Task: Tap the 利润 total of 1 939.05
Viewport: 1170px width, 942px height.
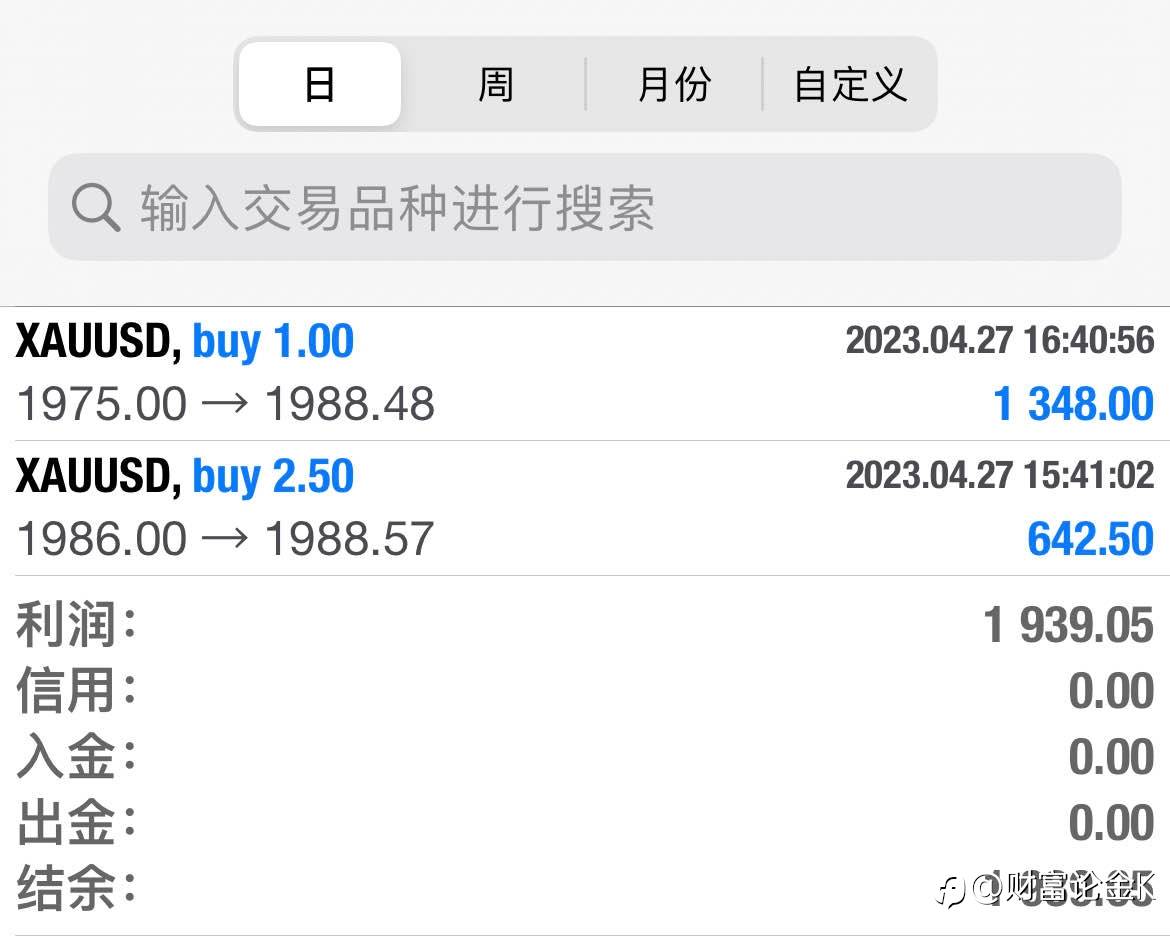Action: point(1068,626)
